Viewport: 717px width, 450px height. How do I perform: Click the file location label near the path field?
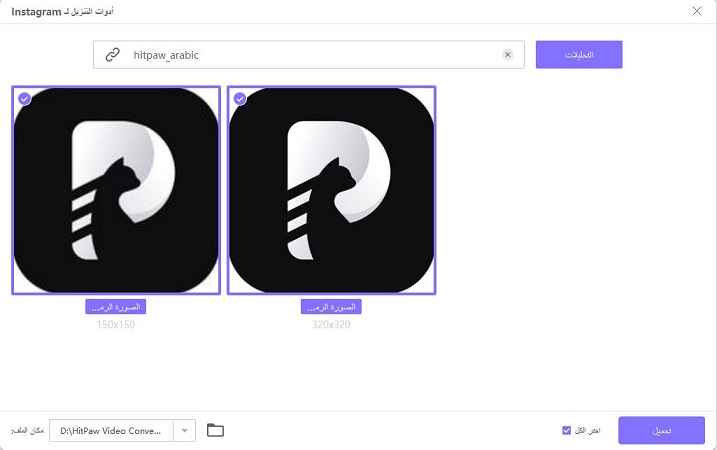coord(27,431)
